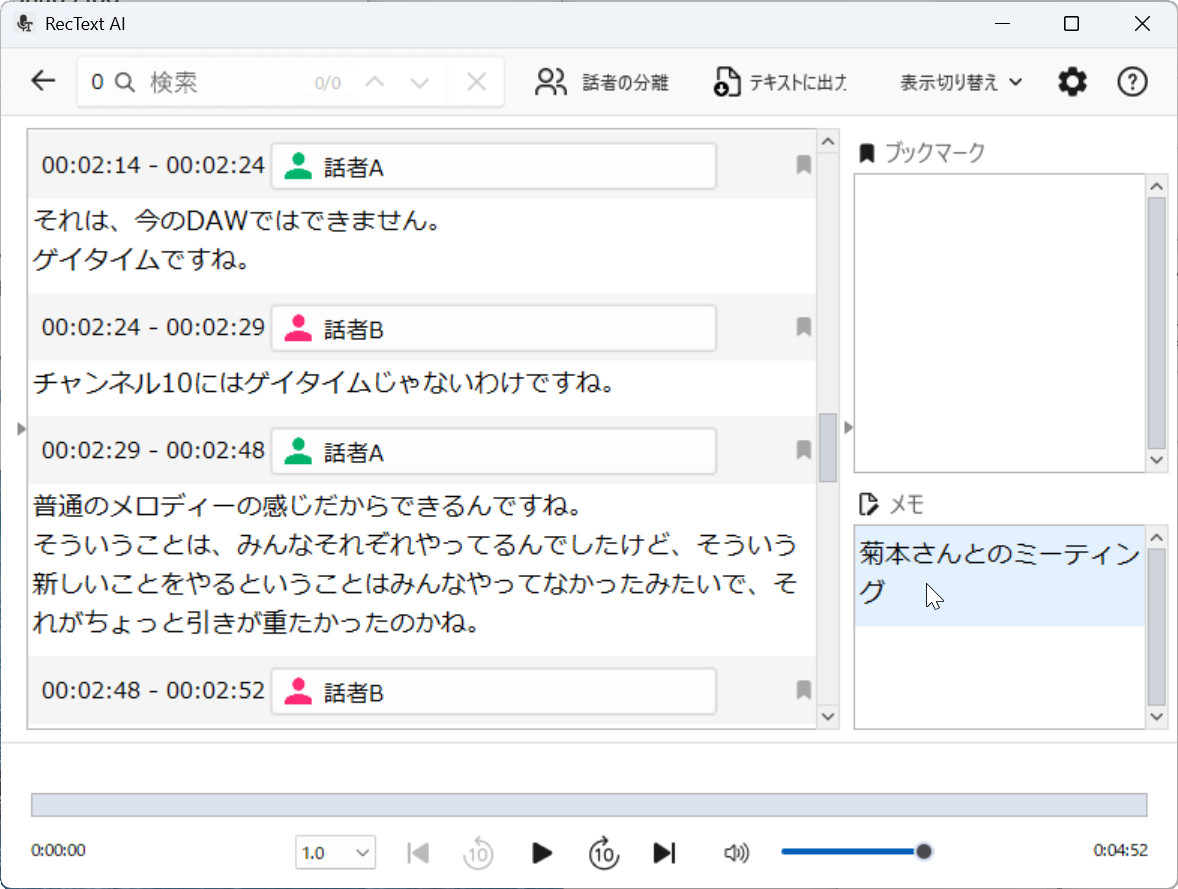The image size is (1178, 889).
Task: Open the settings gear icon
Action: coord(1072,82)
